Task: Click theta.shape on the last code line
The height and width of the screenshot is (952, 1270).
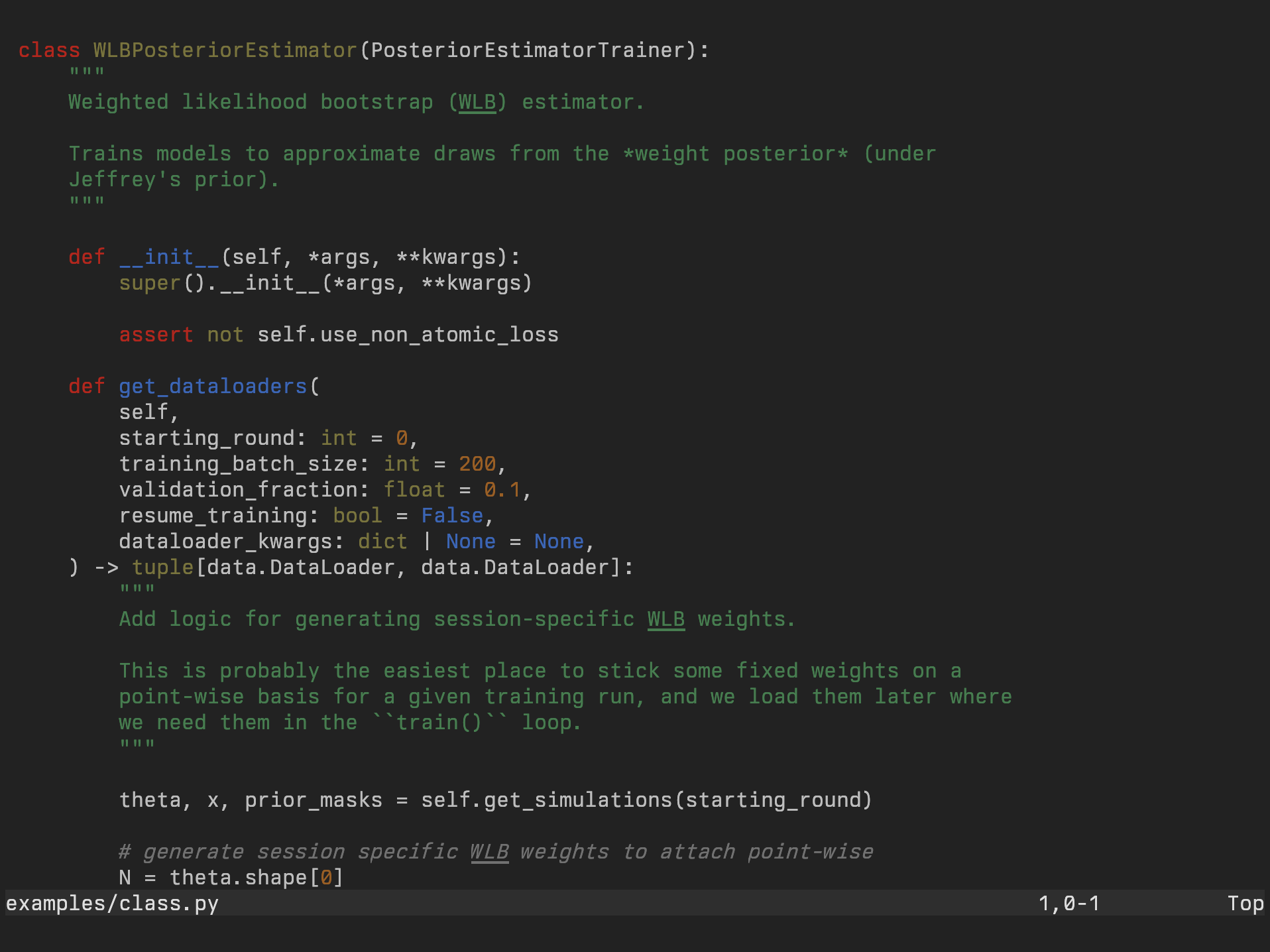Action: (238, 878)
